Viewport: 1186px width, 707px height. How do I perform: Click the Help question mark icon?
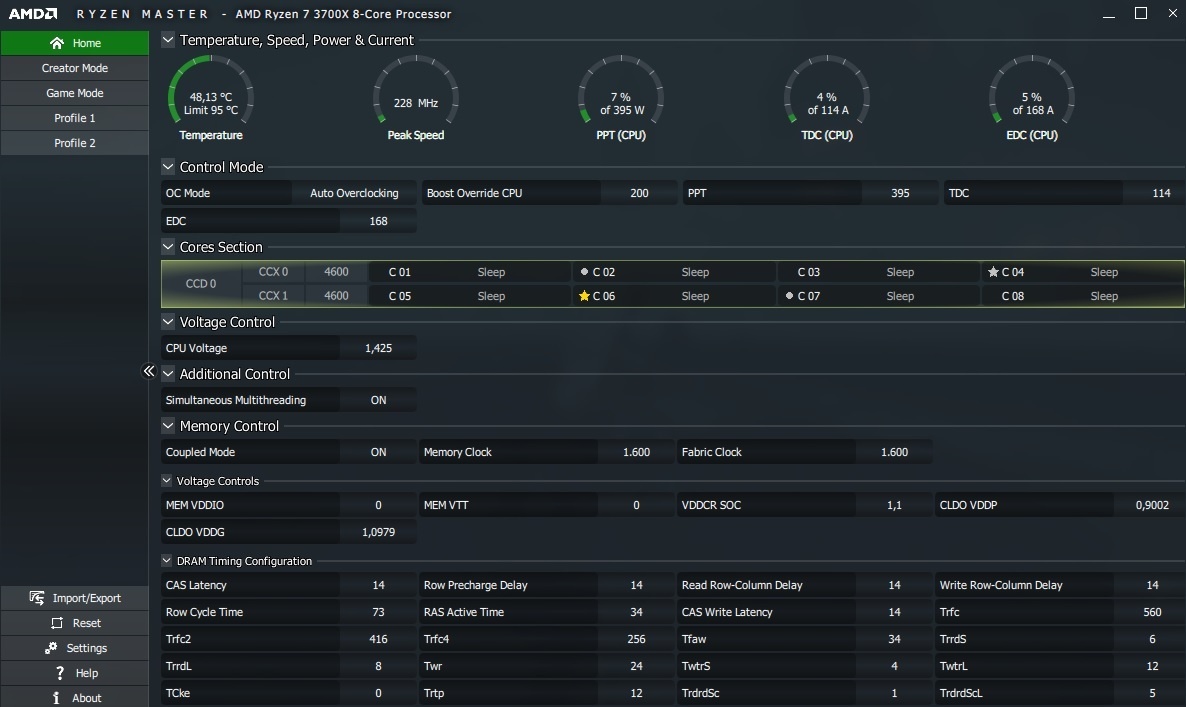[x=60, y=673]
